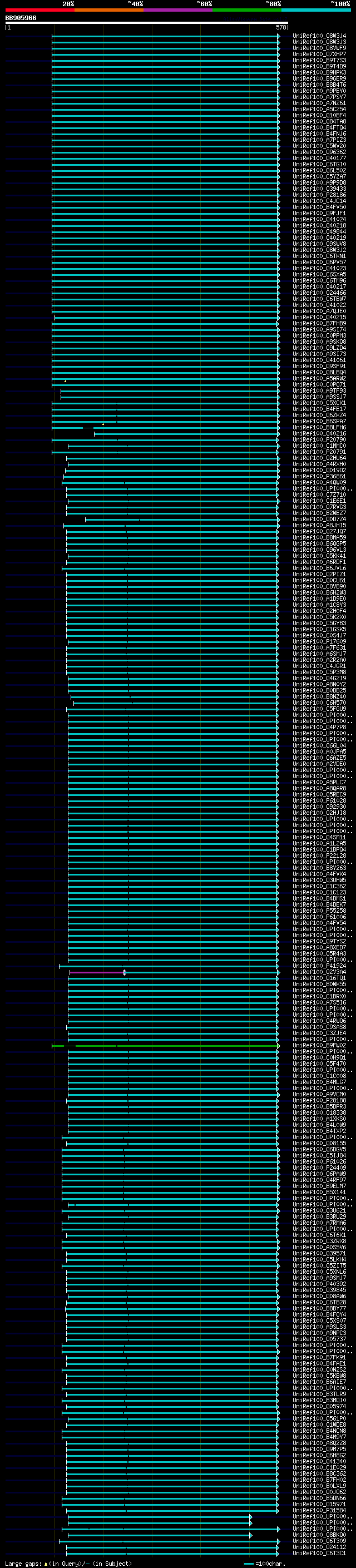Select hit label UniRef100_C5WV20
Screen dimensions: 356x1568
pos(319,146)
